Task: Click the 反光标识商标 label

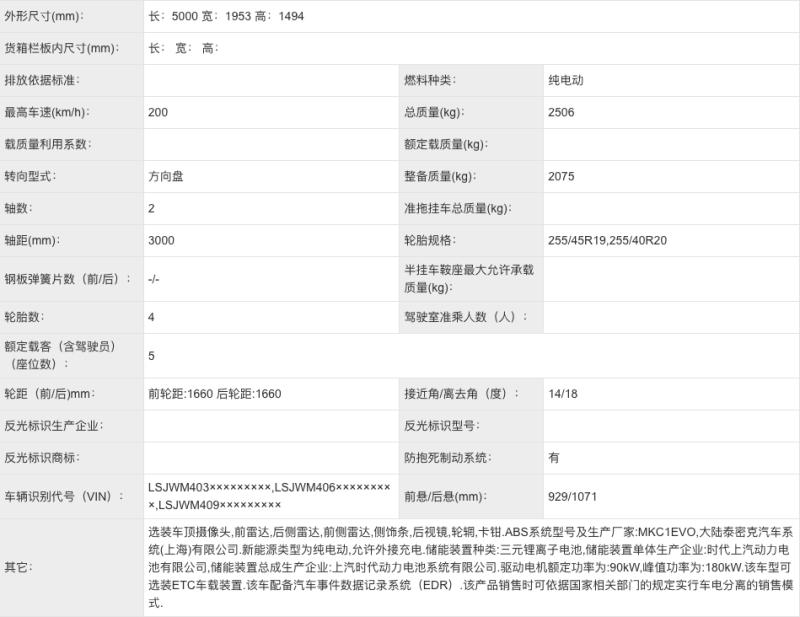Action: 42,458
